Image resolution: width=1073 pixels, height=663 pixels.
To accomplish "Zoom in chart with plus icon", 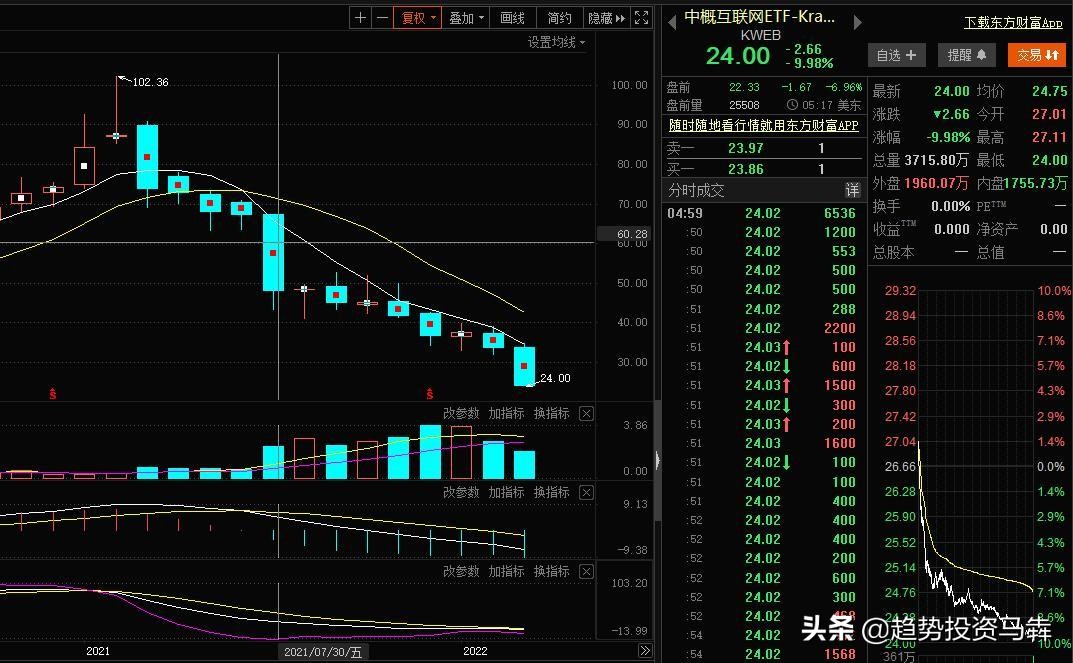I will (361, 18).
